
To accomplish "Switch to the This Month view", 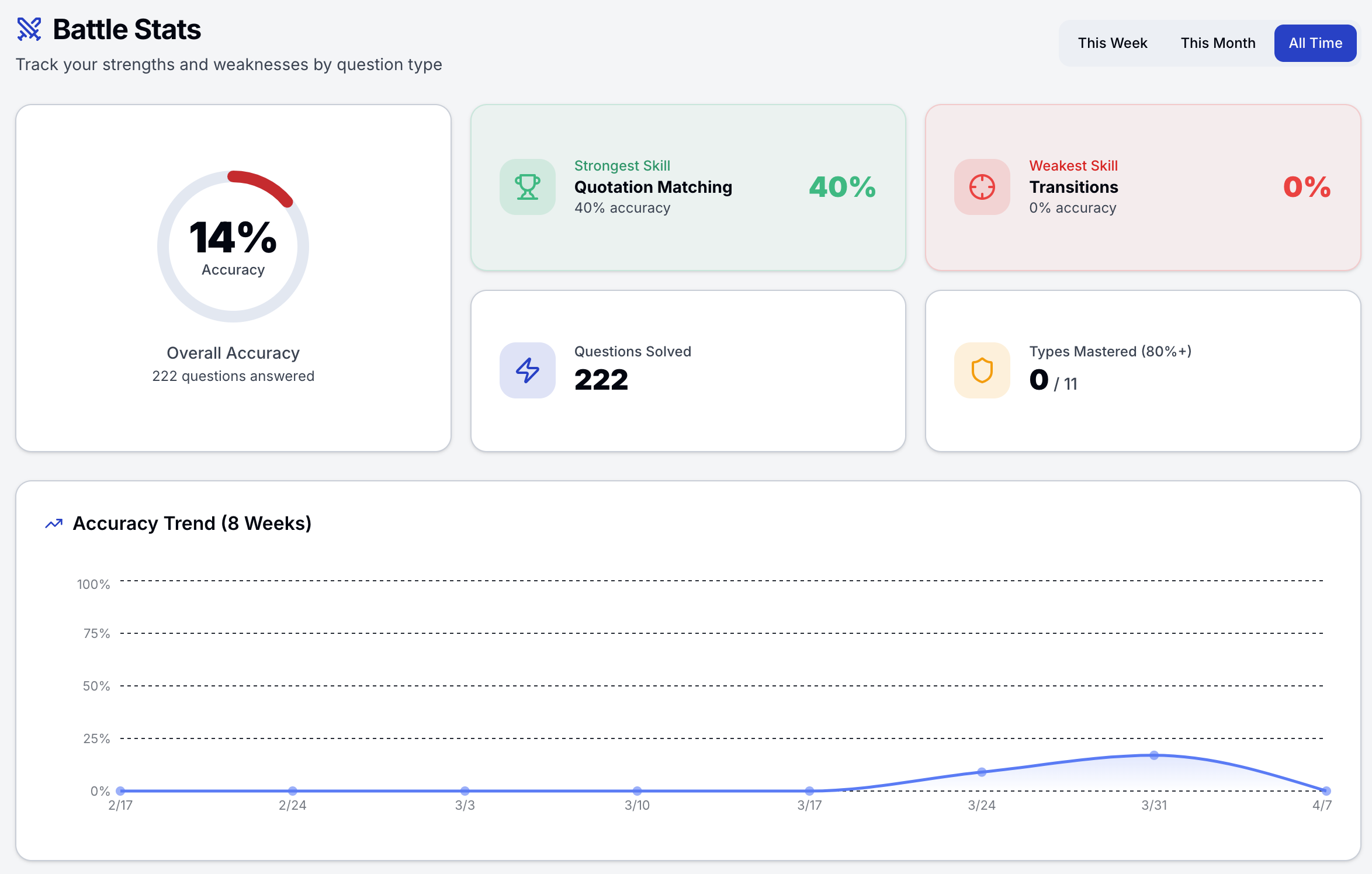I will click(x=1217, y=43).
